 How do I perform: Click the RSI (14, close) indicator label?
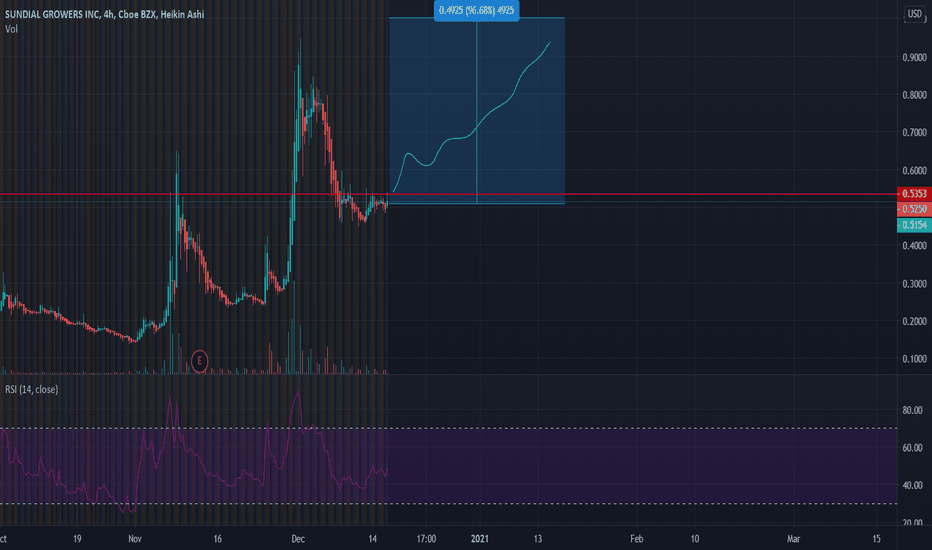[32, 389]
